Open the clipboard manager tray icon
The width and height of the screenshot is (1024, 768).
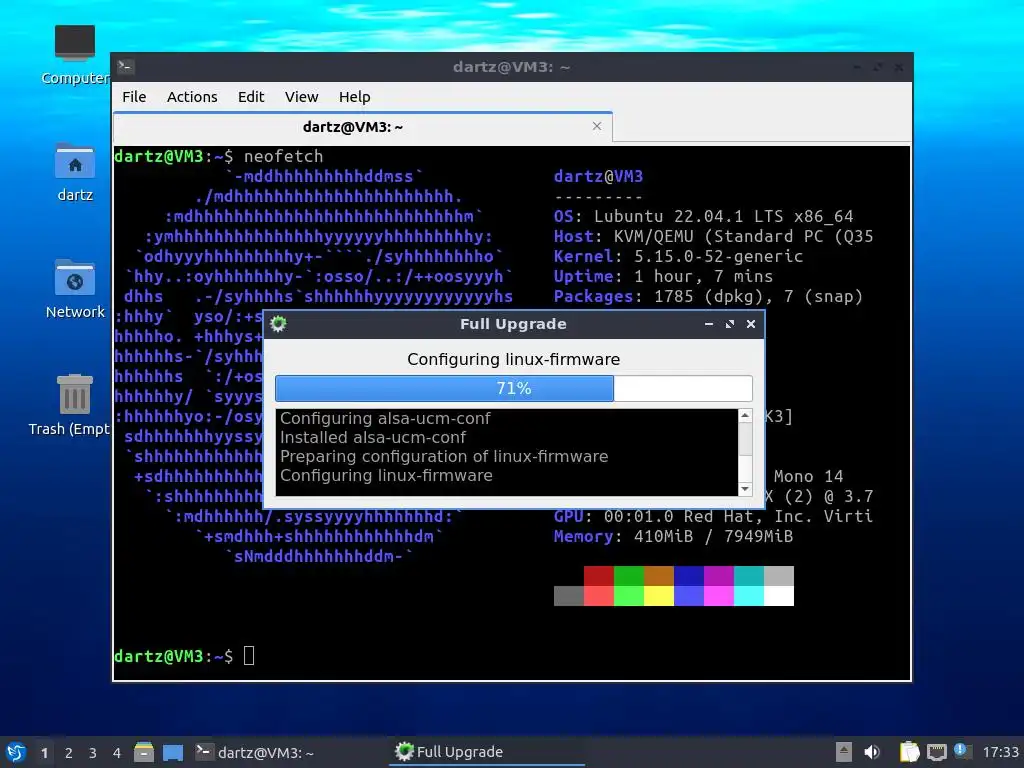pos(909,752)
